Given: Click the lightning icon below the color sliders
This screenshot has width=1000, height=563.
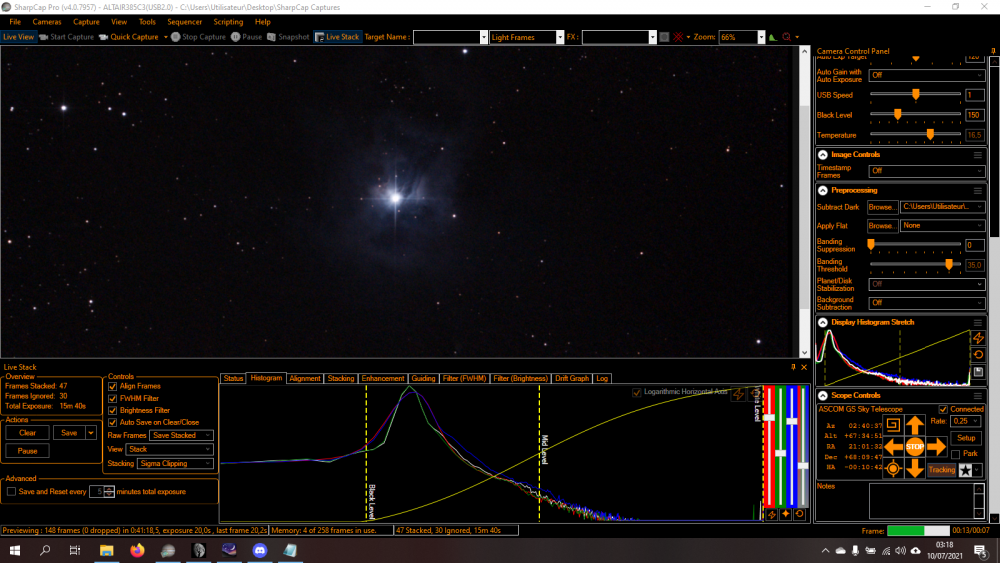Looking at the screenshot, I should click(771, 514).
